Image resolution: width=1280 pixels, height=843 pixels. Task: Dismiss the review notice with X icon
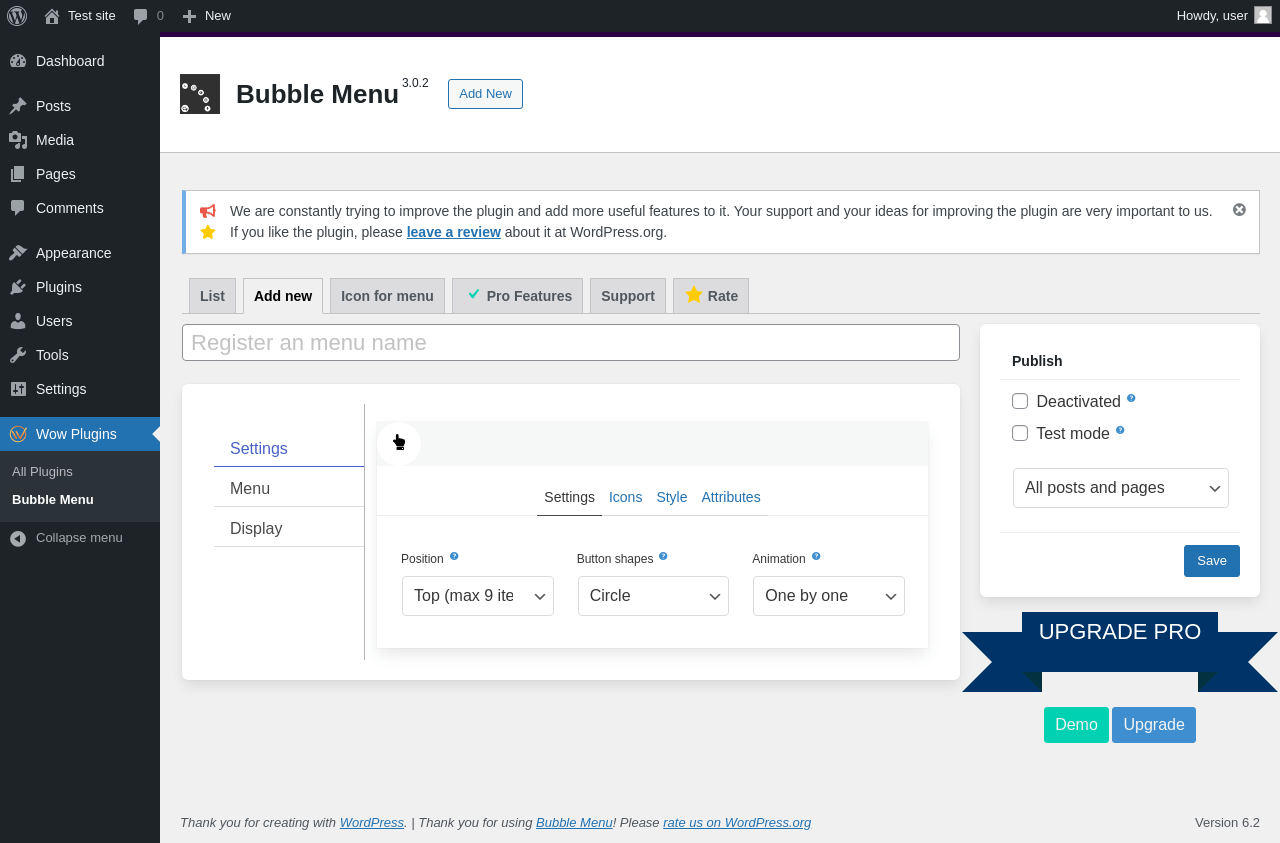tap(1239, 209)
